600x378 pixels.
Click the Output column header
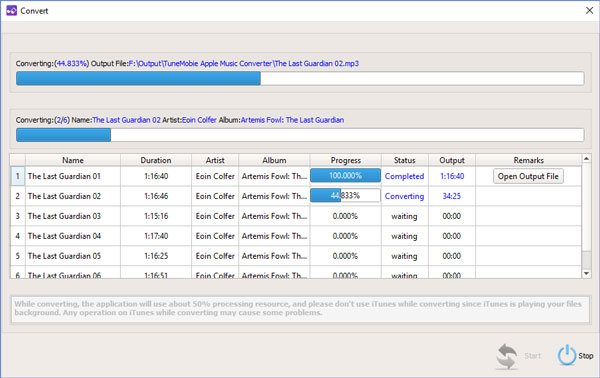point(452,160)
